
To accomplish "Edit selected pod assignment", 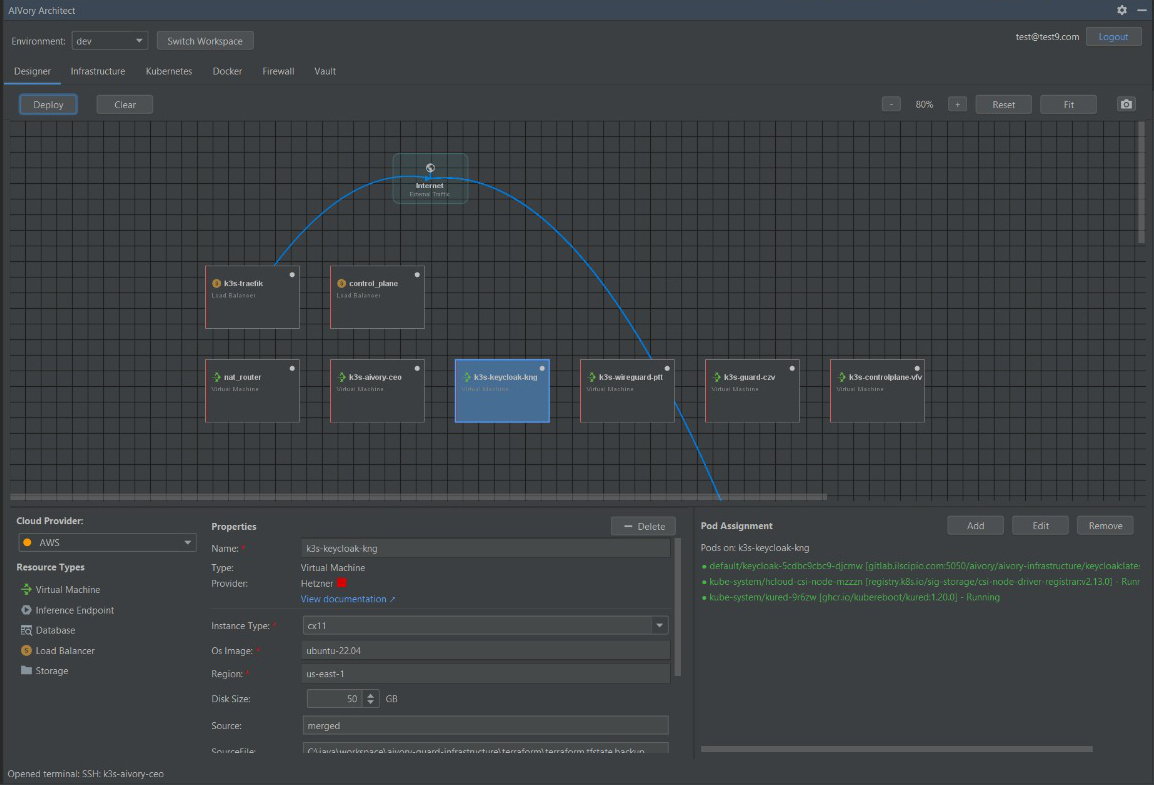I will (x=1041, y=525).
